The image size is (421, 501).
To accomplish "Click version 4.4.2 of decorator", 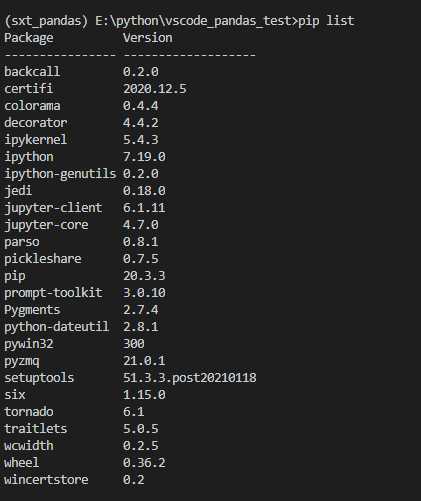I will [141, 123].
